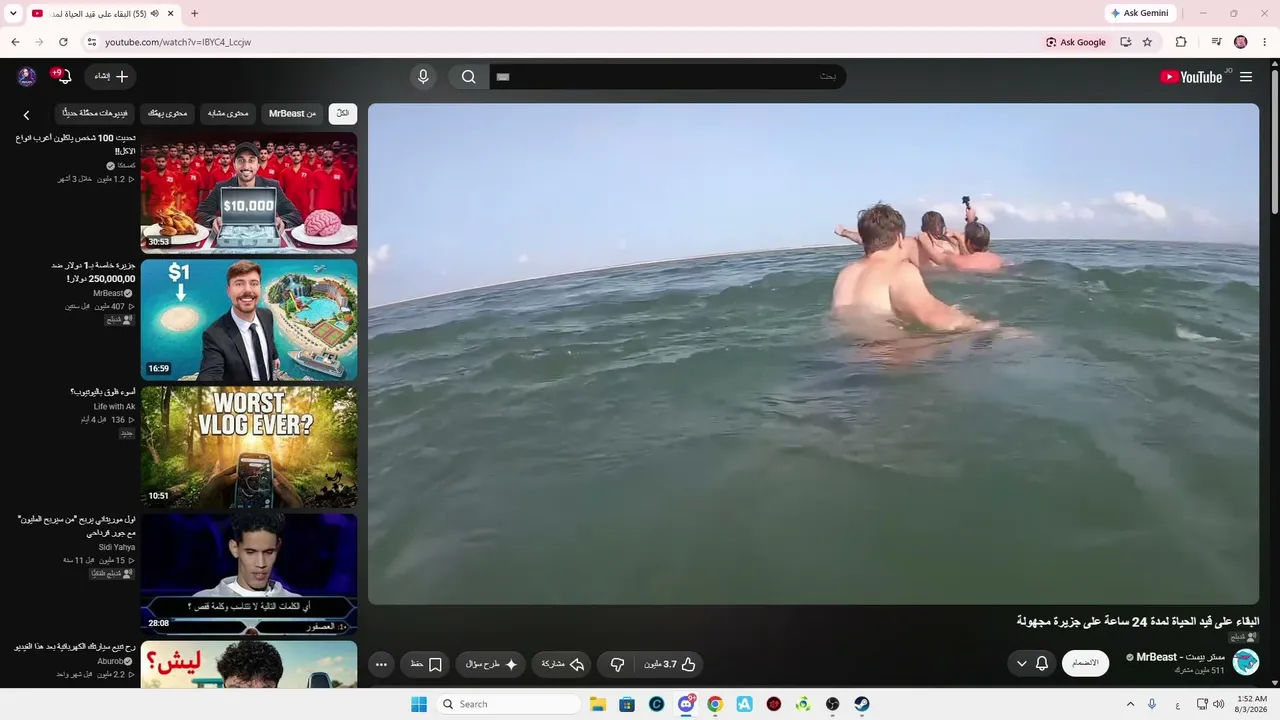Open Sidi Yahya channel link
Viewport: 1280px width, 720px height.
[117, 547]
